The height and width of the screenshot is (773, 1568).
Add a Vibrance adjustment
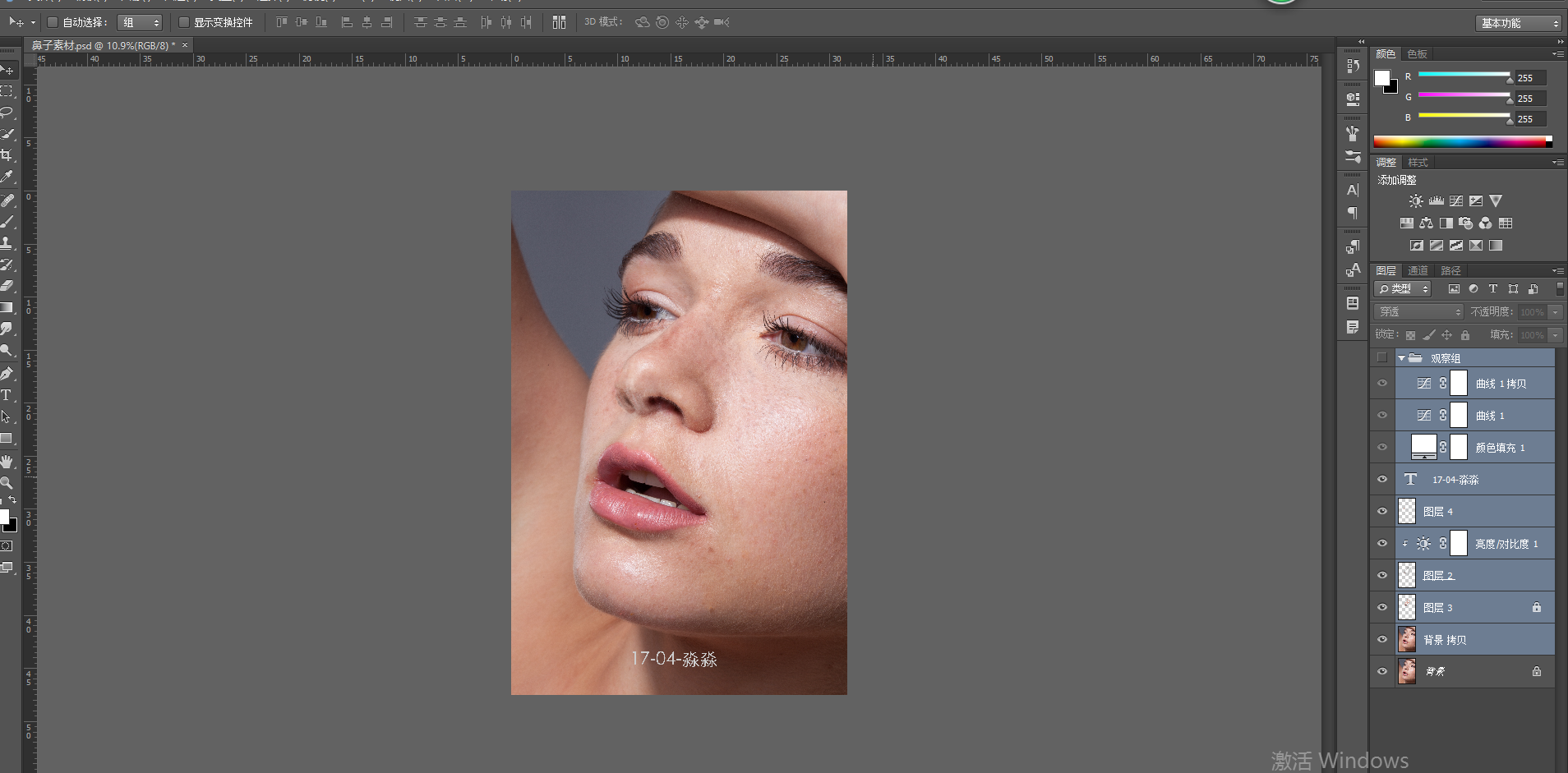coord(1496,201)
